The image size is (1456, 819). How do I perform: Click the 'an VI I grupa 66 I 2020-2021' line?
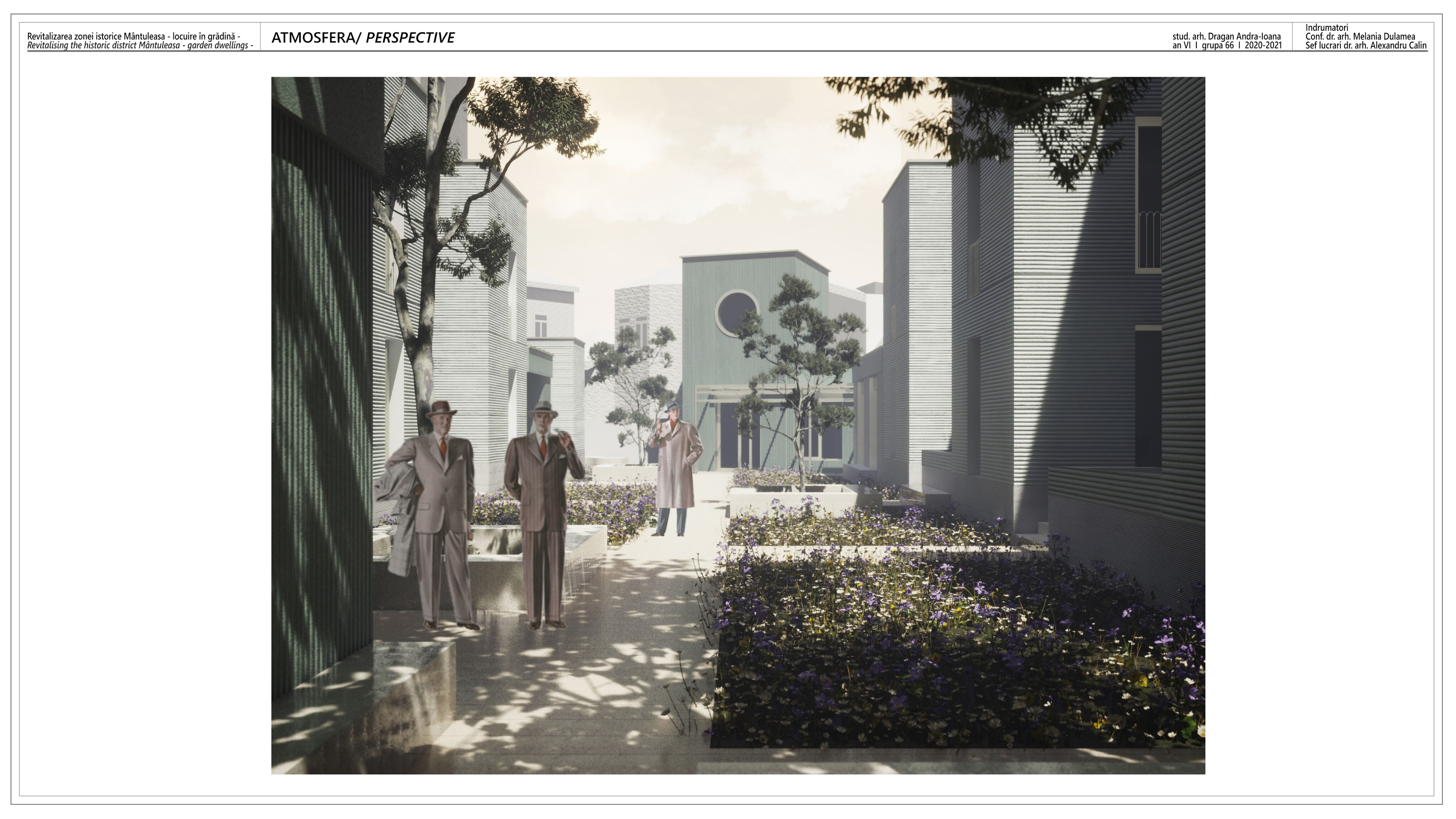coord(1227,45)
